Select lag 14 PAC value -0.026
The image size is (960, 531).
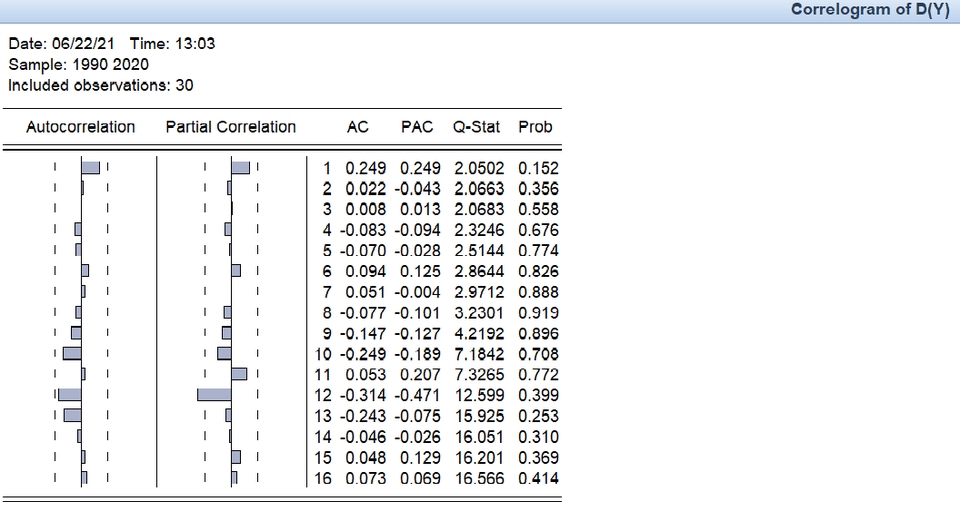point(418,437)
